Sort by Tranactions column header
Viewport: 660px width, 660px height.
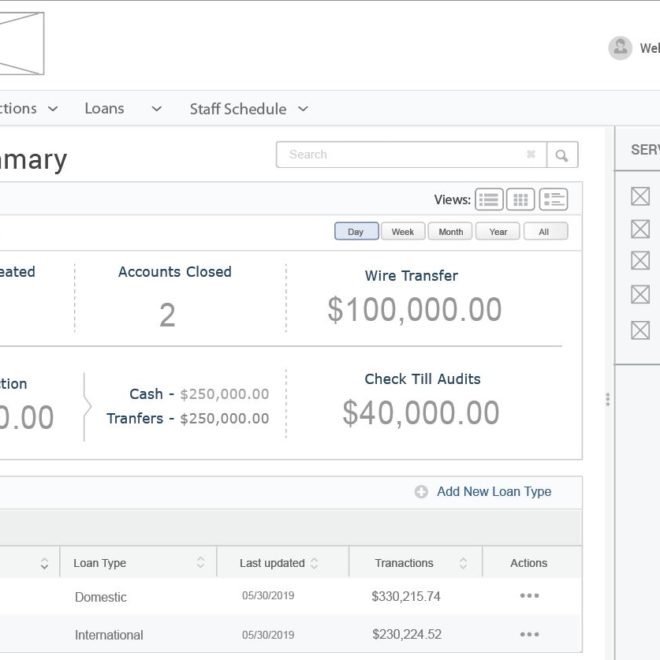click(463, 563)
